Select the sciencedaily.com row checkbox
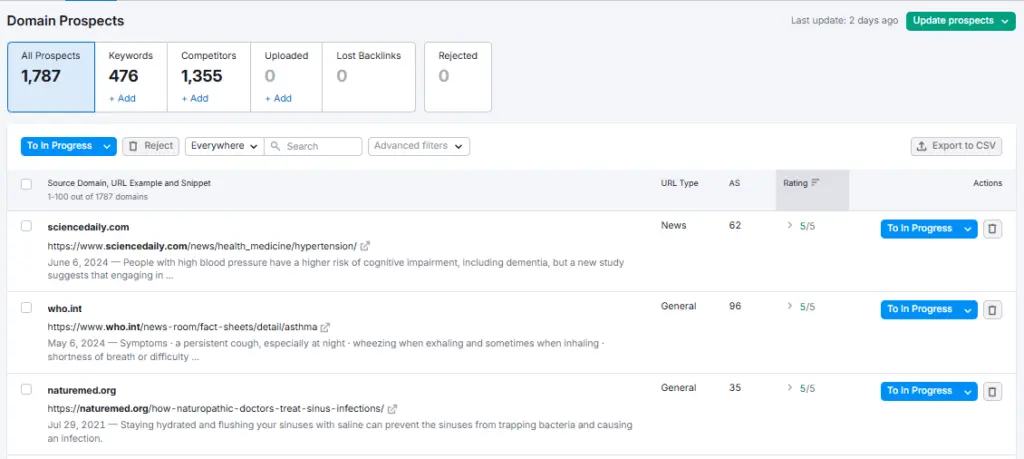The width and height of the screenshot is (1024, 459). [26, 226]
